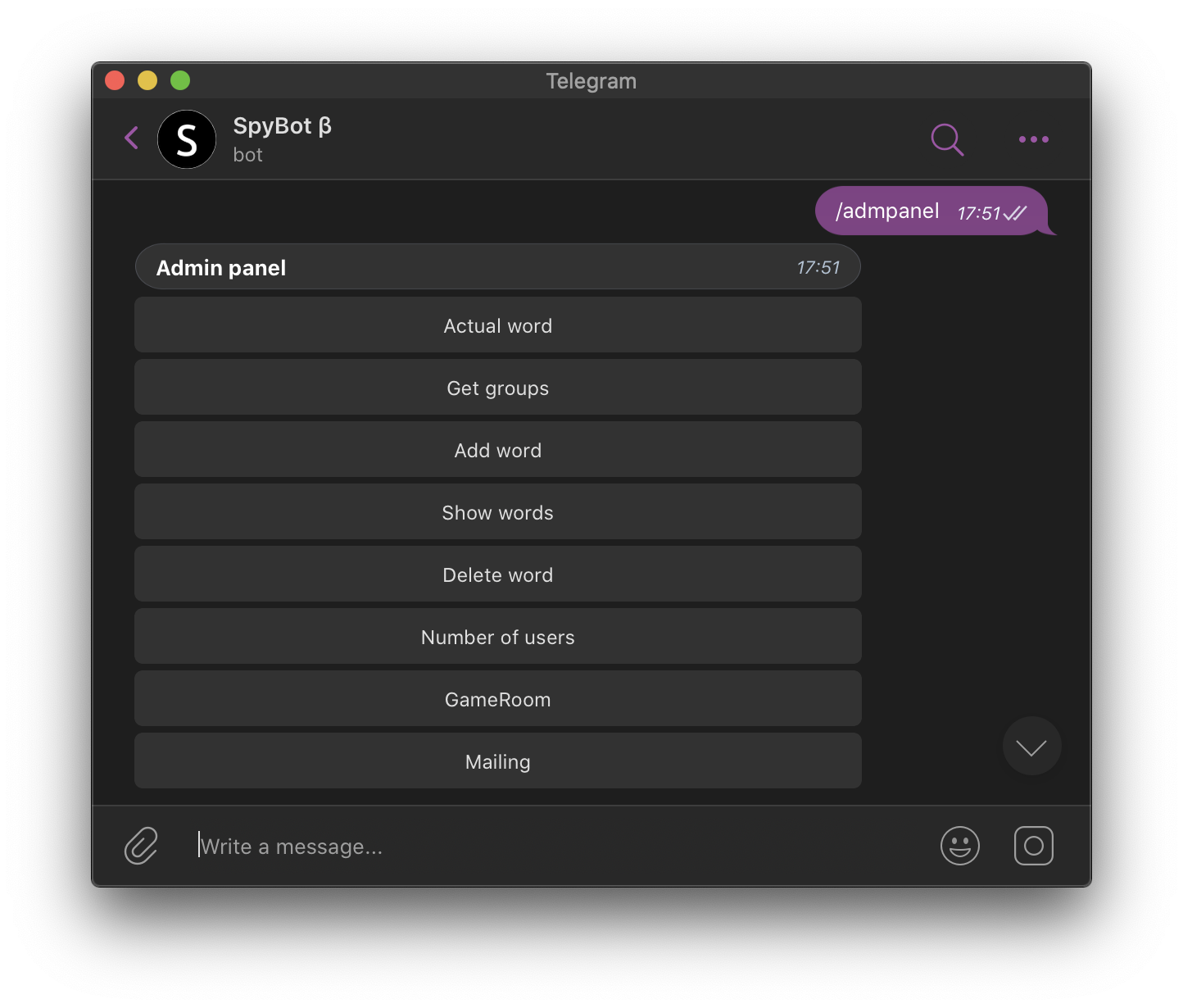Go back using the purple chevron
1183x1008 pixels.
pyautogui.click(x=132, y=138)
